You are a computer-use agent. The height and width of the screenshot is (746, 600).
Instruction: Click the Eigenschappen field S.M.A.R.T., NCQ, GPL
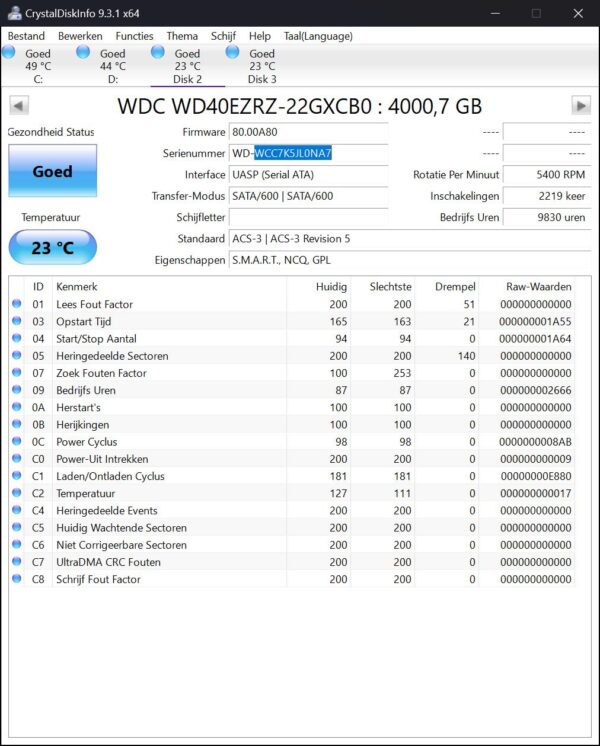click(x=410, y=260)
